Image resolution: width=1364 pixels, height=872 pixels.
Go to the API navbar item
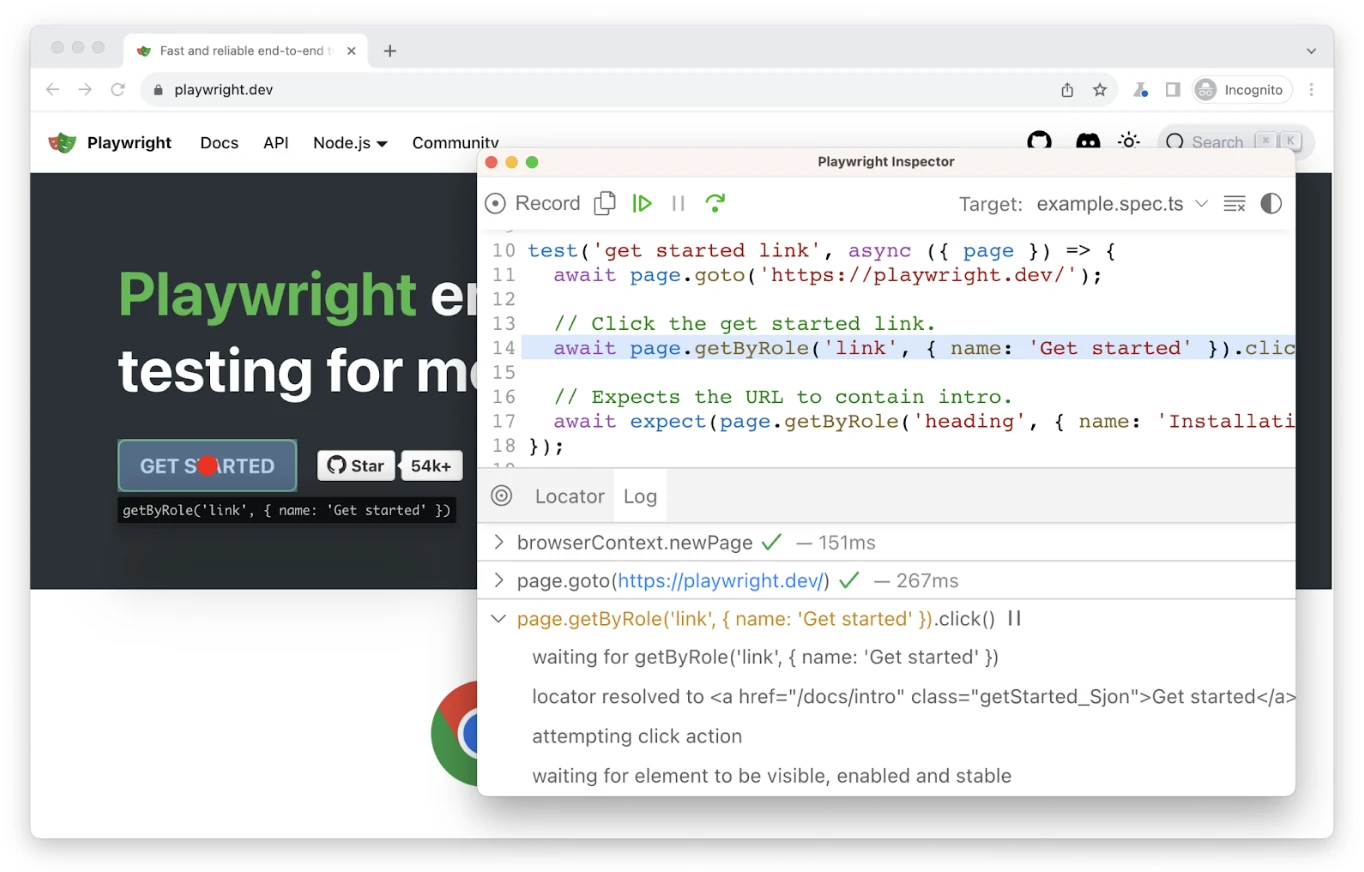pos(276,143)
